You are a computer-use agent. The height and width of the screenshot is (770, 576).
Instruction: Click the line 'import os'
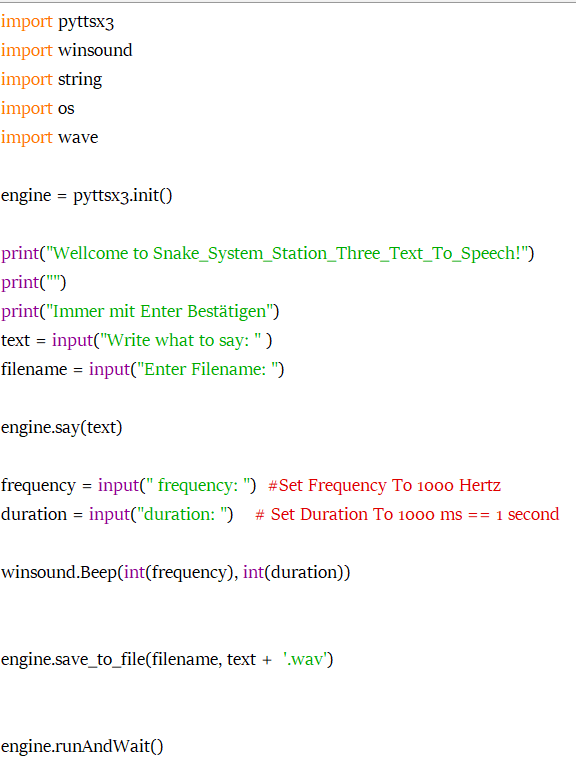point(38,109)
